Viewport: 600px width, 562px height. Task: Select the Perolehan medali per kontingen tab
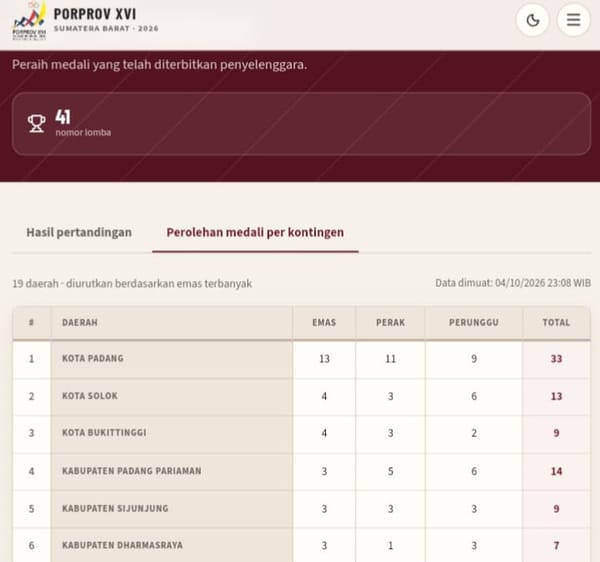[255, 232]
